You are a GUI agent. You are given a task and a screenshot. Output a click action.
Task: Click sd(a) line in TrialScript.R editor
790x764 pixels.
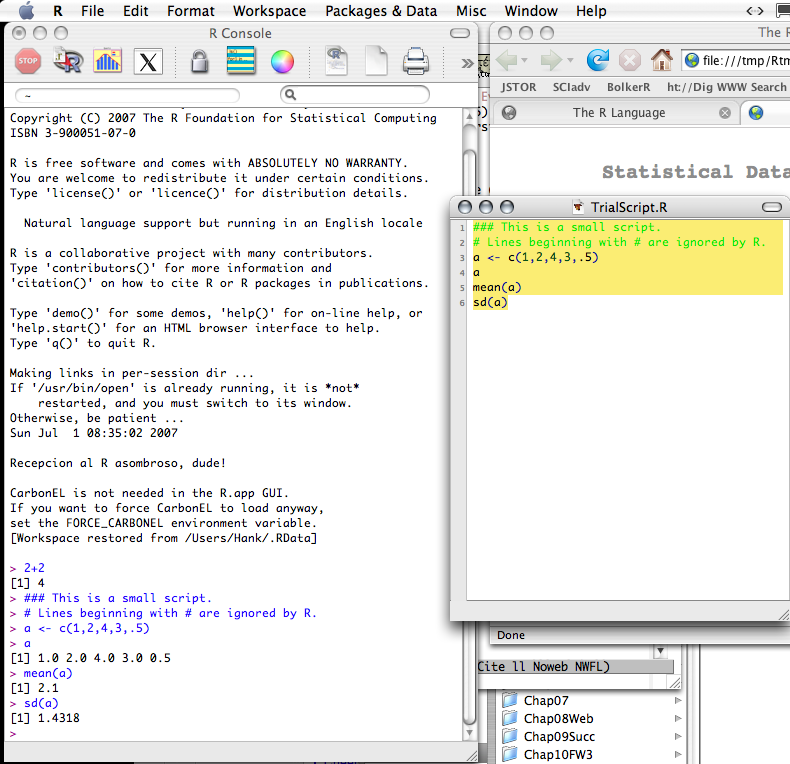pos(490,302)
